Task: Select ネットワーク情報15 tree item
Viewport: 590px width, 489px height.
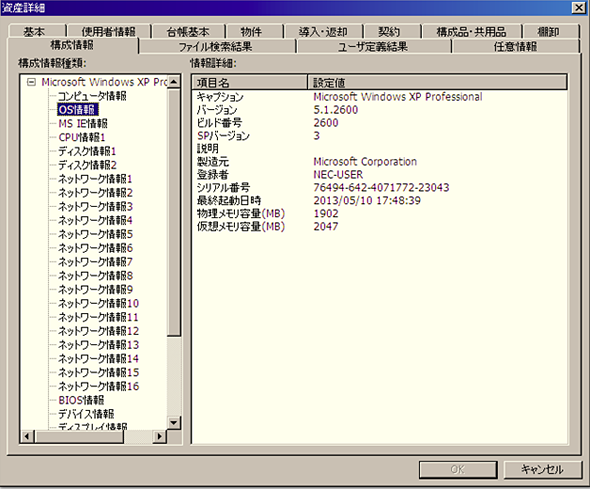Action: (x=98, y=372)
